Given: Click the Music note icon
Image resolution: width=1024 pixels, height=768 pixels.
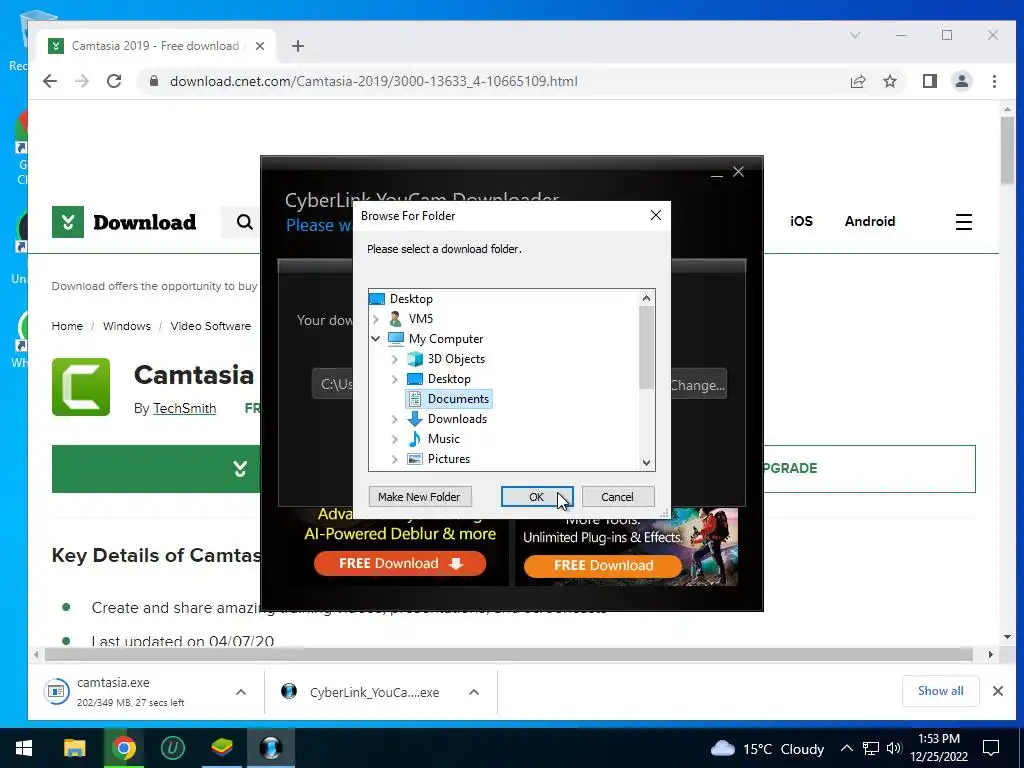Looking at the screenshot, I should (x=415, y=439).
